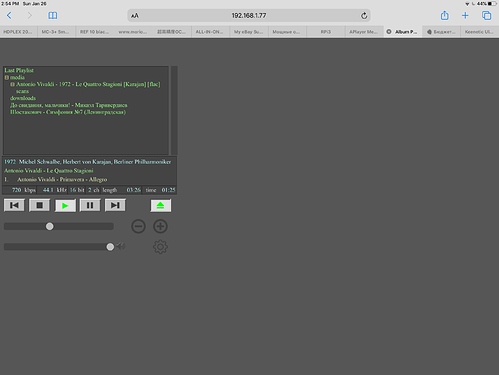Screen dimensions: 499x375
Task: Select the scans folder entry
Action: [x=22, y=91]
